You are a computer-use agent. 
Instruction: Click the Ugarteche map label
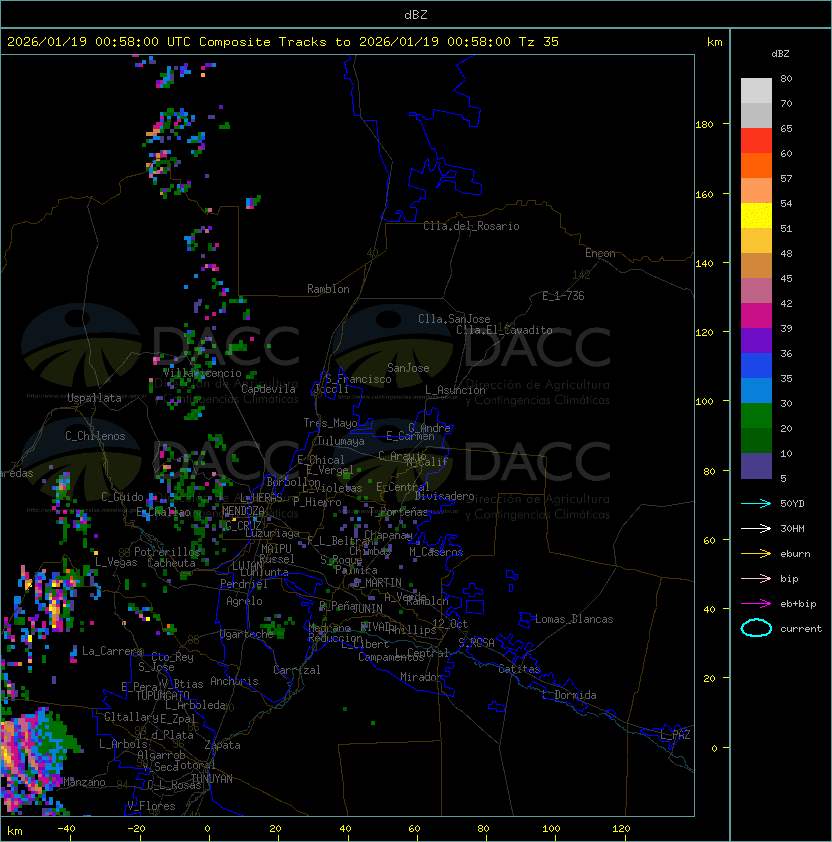click(x=247, y=634)
